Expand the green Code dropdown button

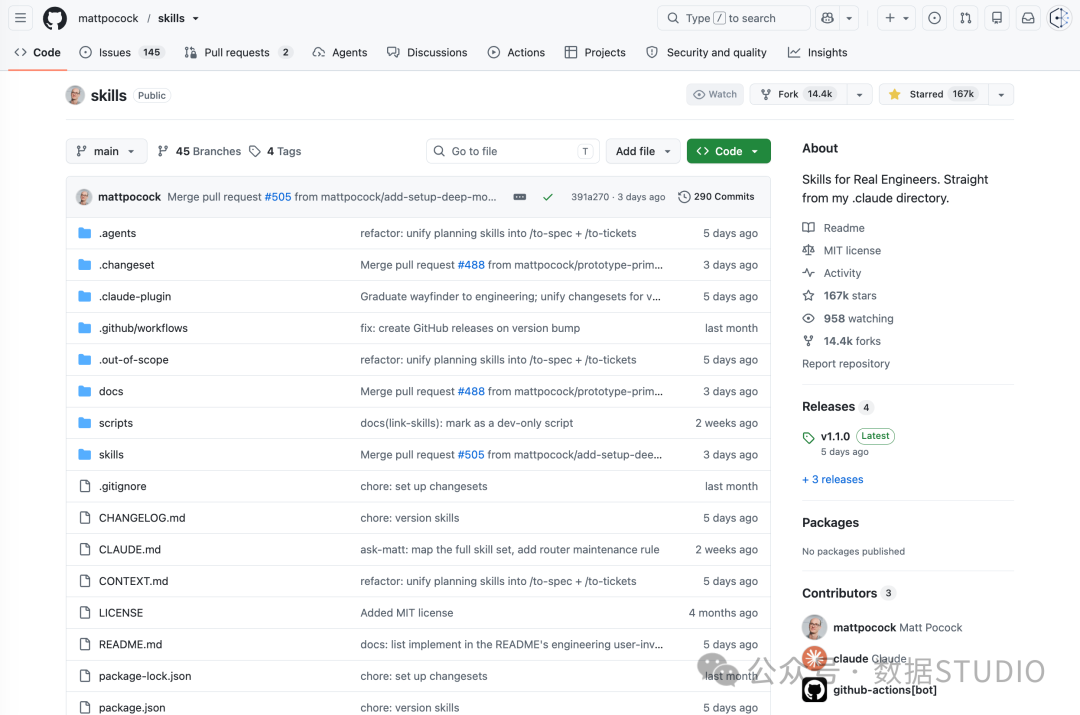pos(728,152)
